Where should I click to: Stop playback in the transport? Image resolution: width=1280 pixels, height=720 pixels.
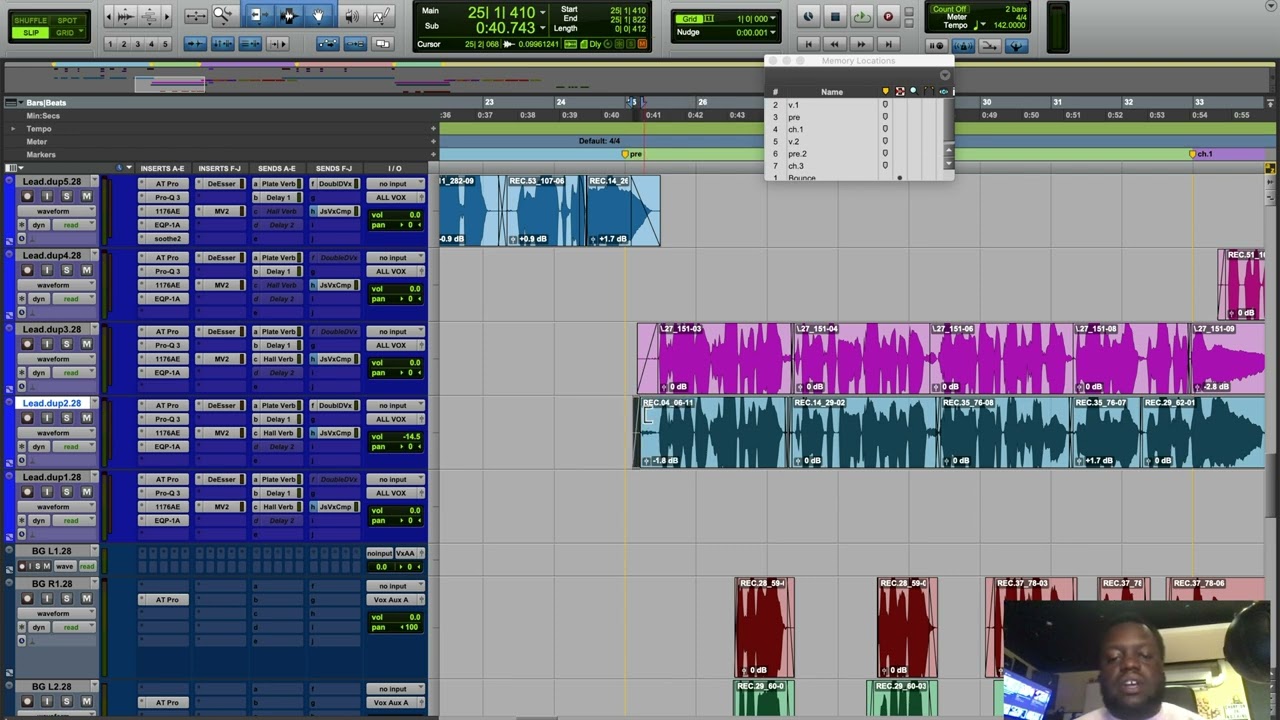click(x=835, y=16)
